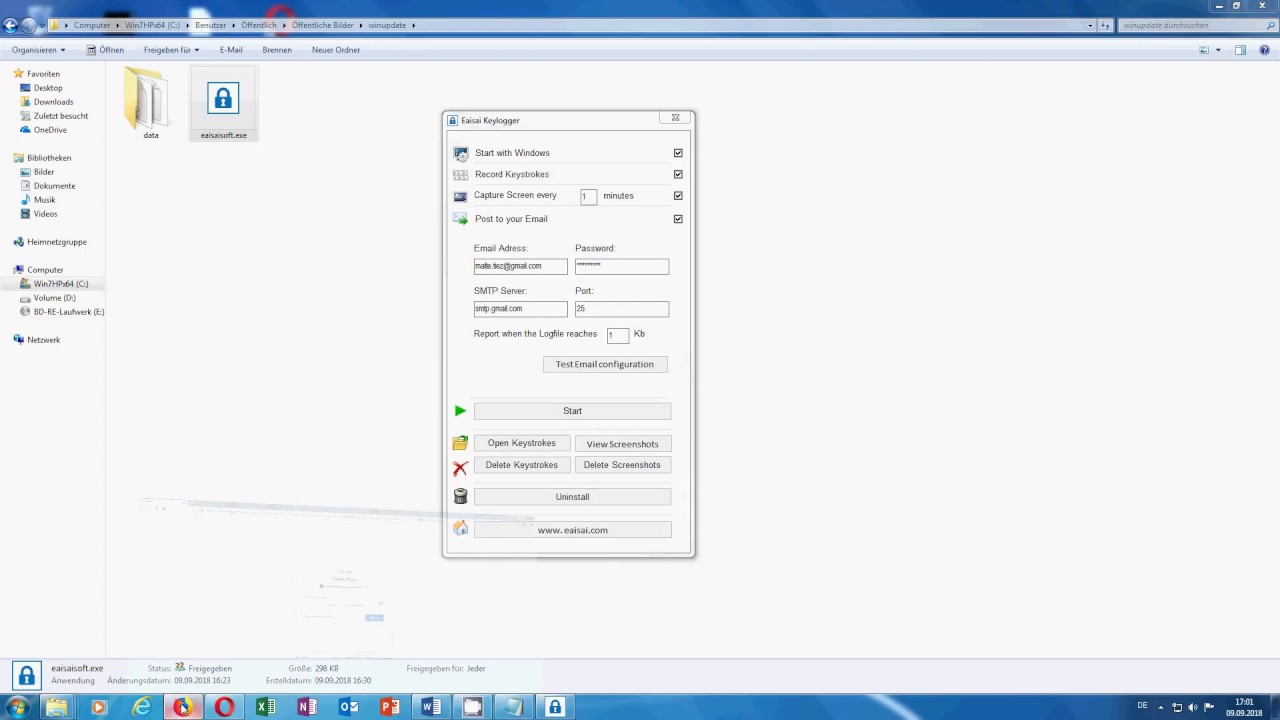Click Brennen in Explorer toolbar
Viewport: 1280px width, 720px height.
pyautogui.click(x=277, y=50)
